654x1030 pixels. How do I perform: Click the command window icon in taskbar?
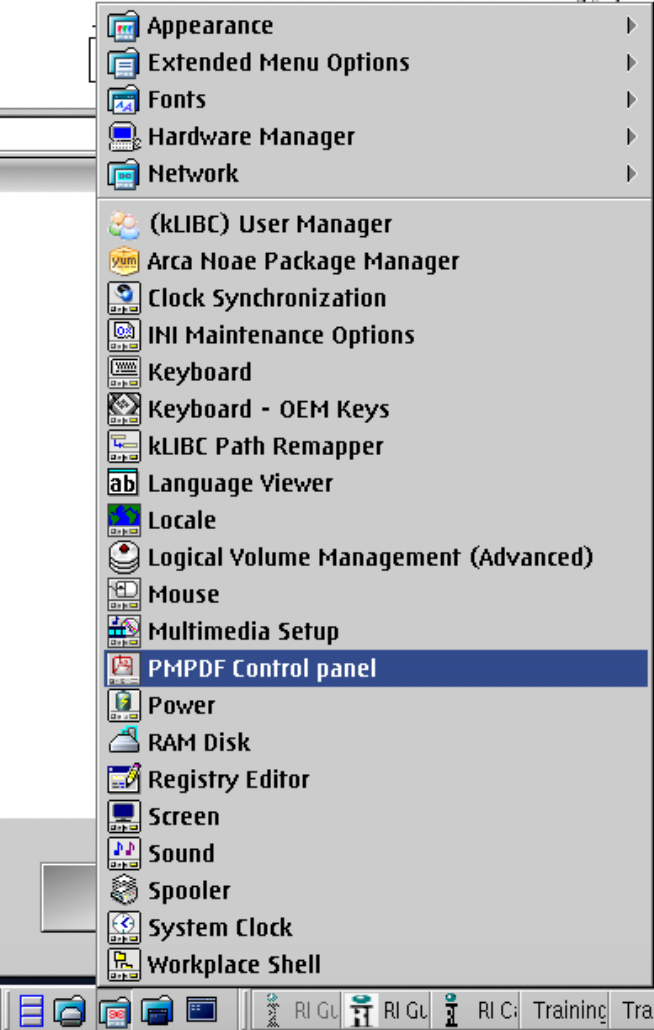202,1010
